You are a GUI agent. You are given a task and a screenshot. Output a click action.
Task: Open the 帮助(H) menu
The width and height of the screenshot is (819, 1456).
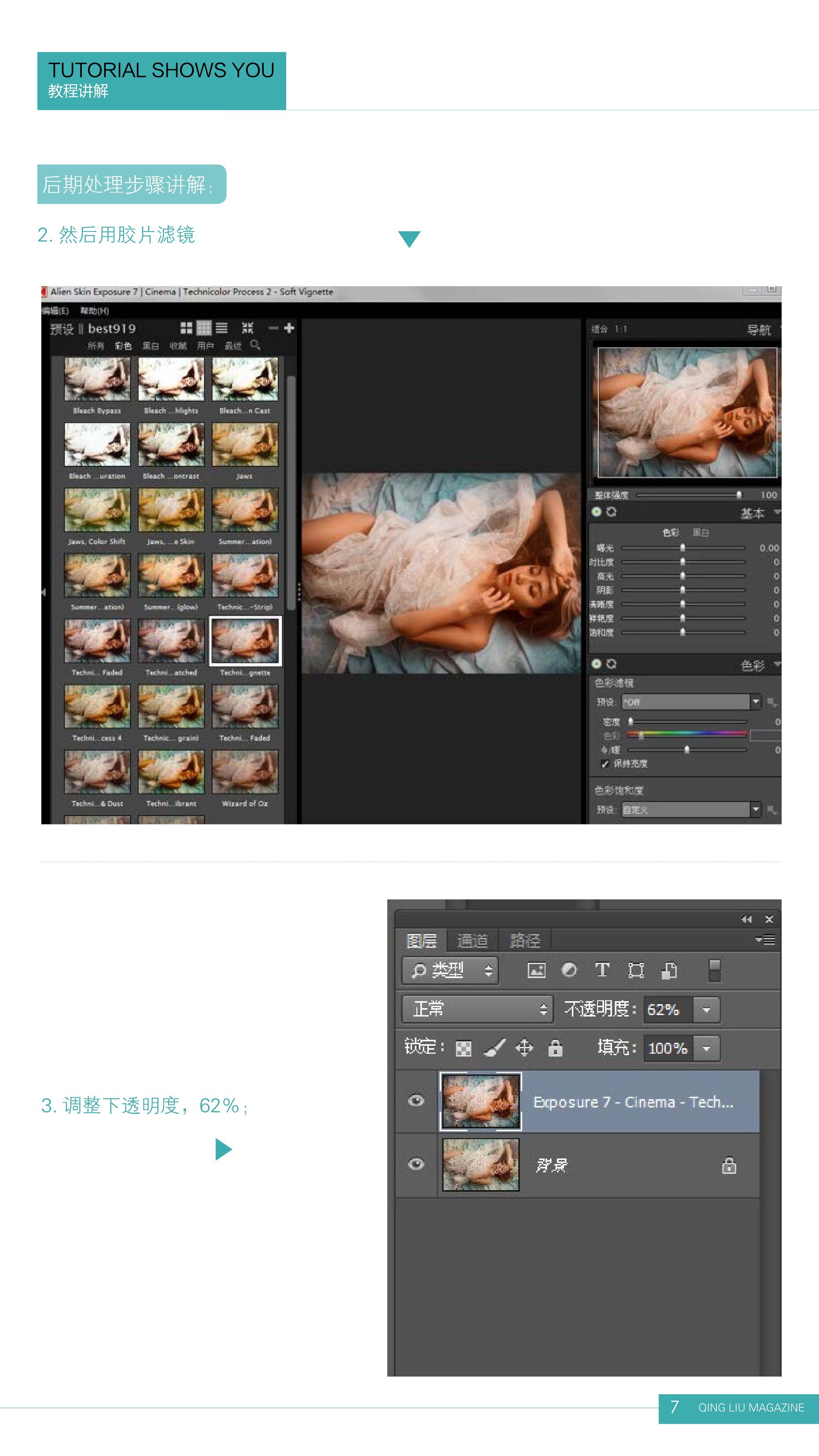click(94, 311)
